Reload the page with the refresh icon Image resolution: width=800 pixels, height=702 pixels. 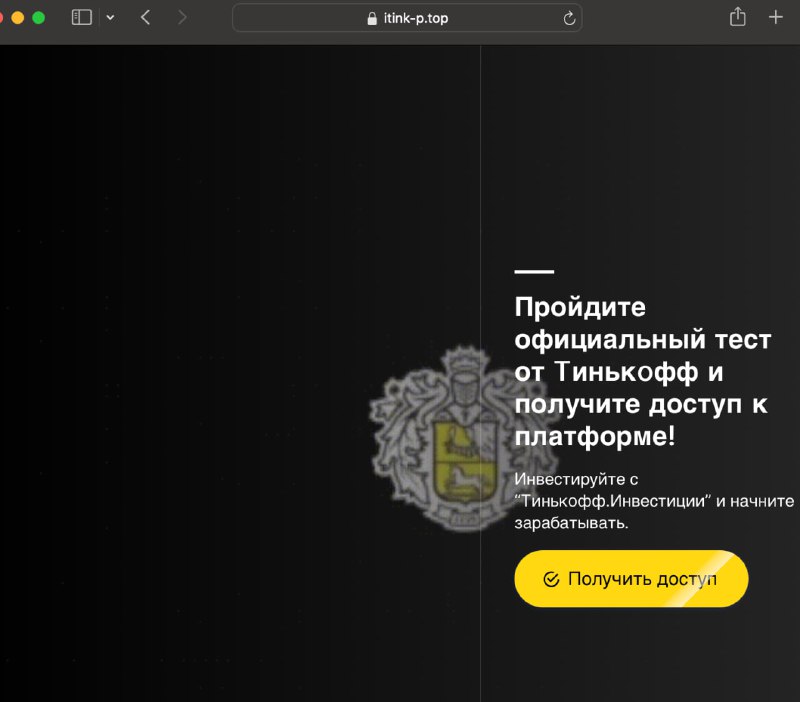pyautogui.click(x=569, y=19)
